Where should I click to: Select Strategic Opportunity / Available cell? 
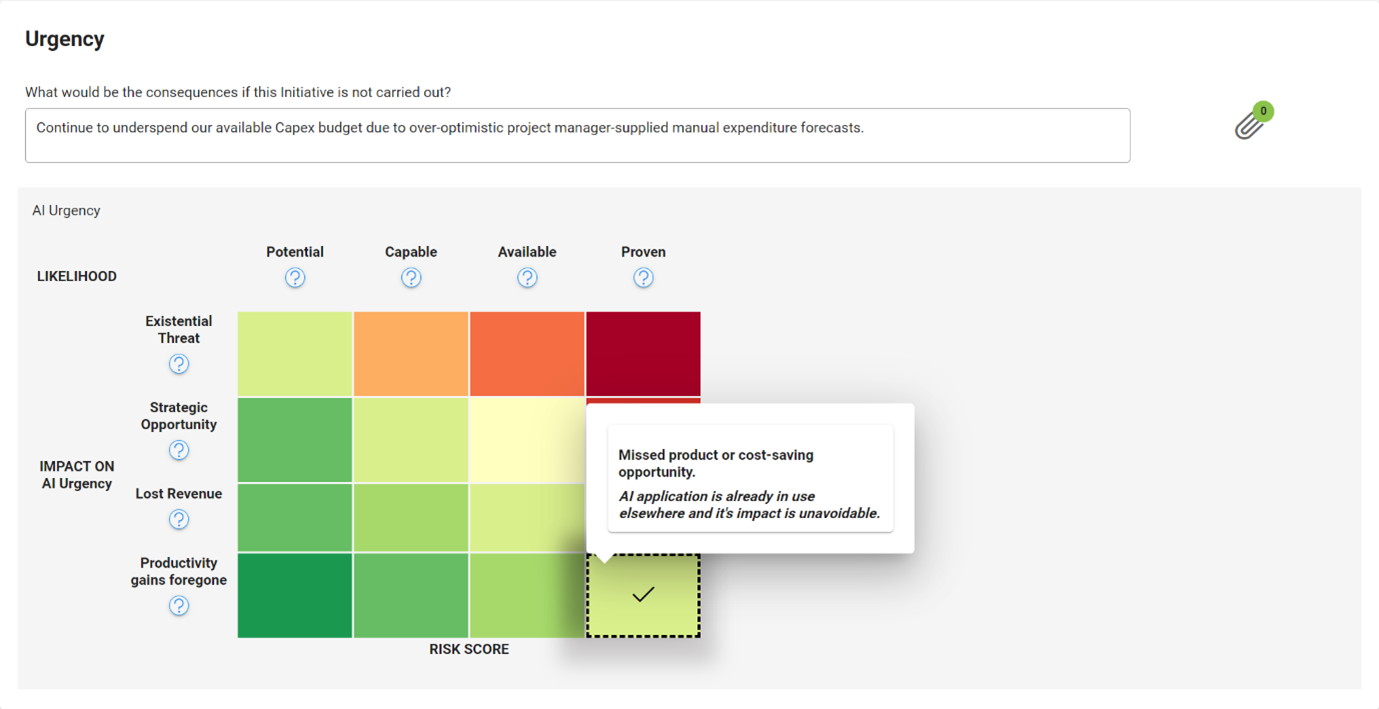(527, 440)
